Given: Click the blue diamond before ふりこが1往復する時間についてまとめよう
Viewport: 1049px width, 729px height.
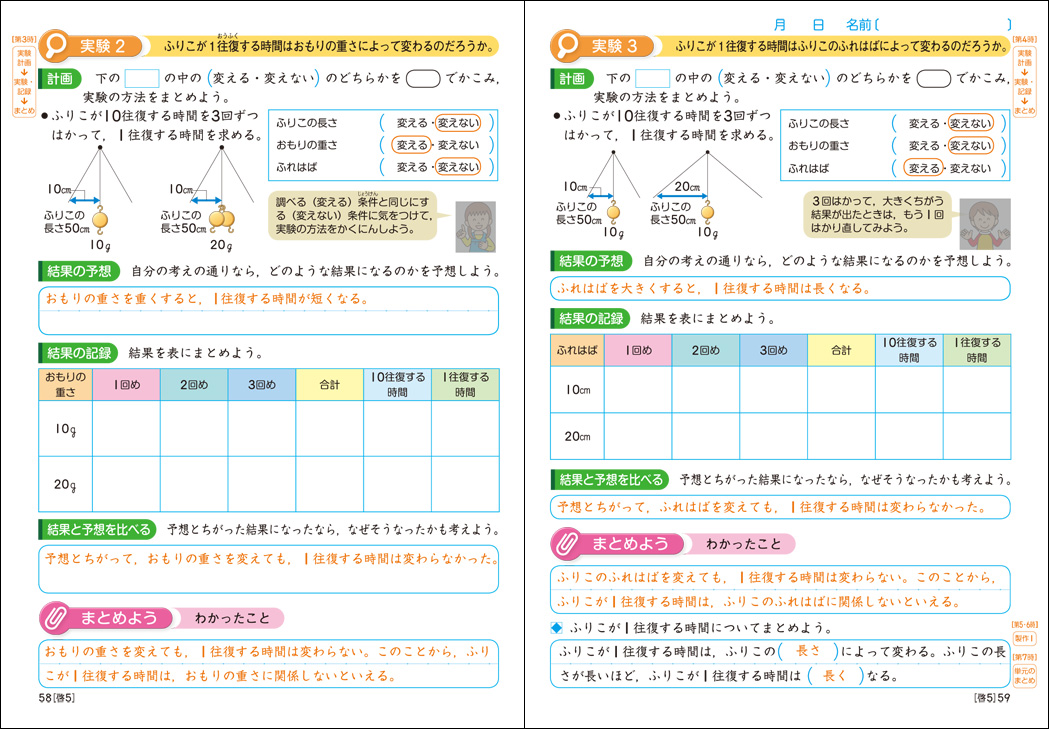Looking at the screenshot, I should coord(557,627).
